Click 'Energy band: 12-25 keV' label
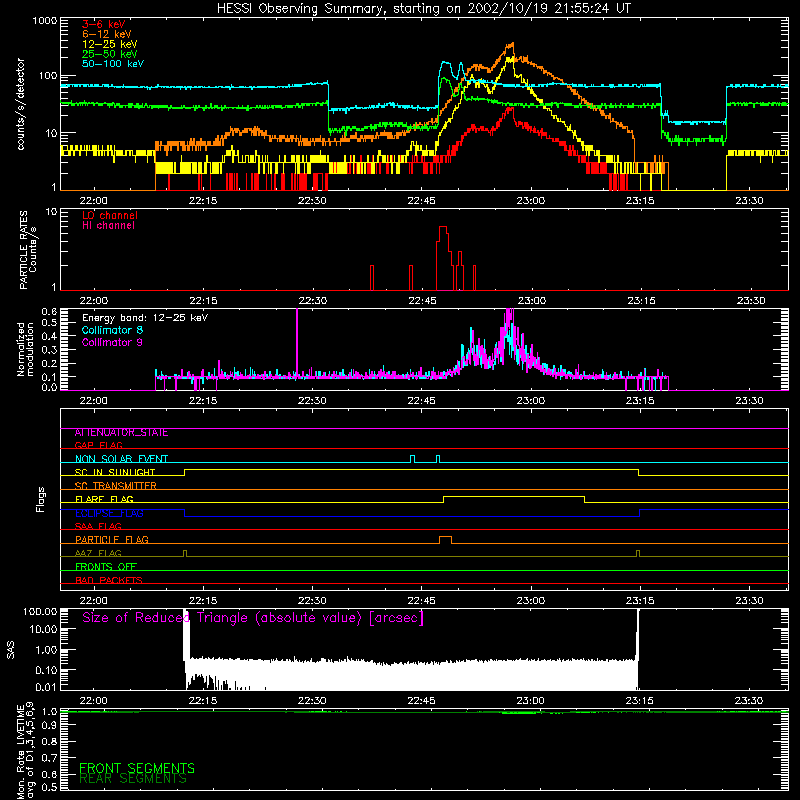Screen dimensions: 800x800 point(145,318)
